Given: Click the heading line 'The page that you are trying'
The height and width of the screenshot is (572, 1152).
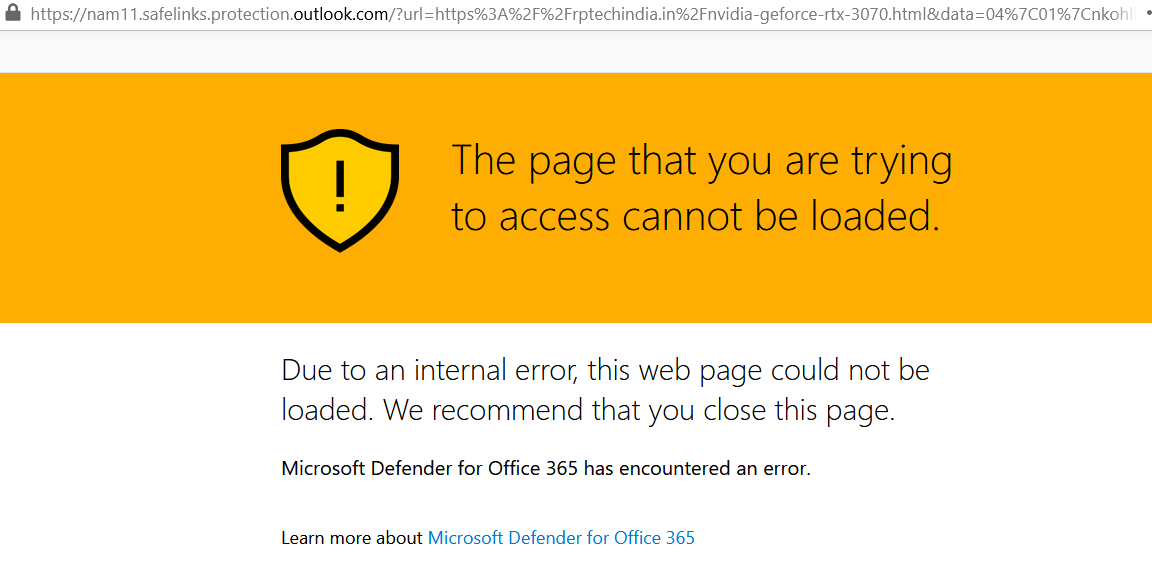Looking at the screenshot, I should (x=702, y=162).
